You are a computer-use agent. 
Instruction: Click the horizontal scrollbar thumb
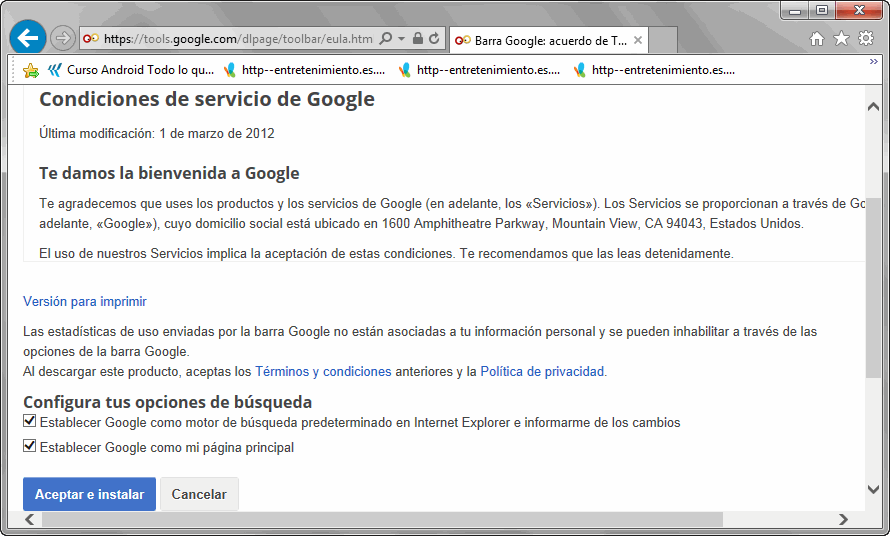pyautogui.click(x=383, y=519)
